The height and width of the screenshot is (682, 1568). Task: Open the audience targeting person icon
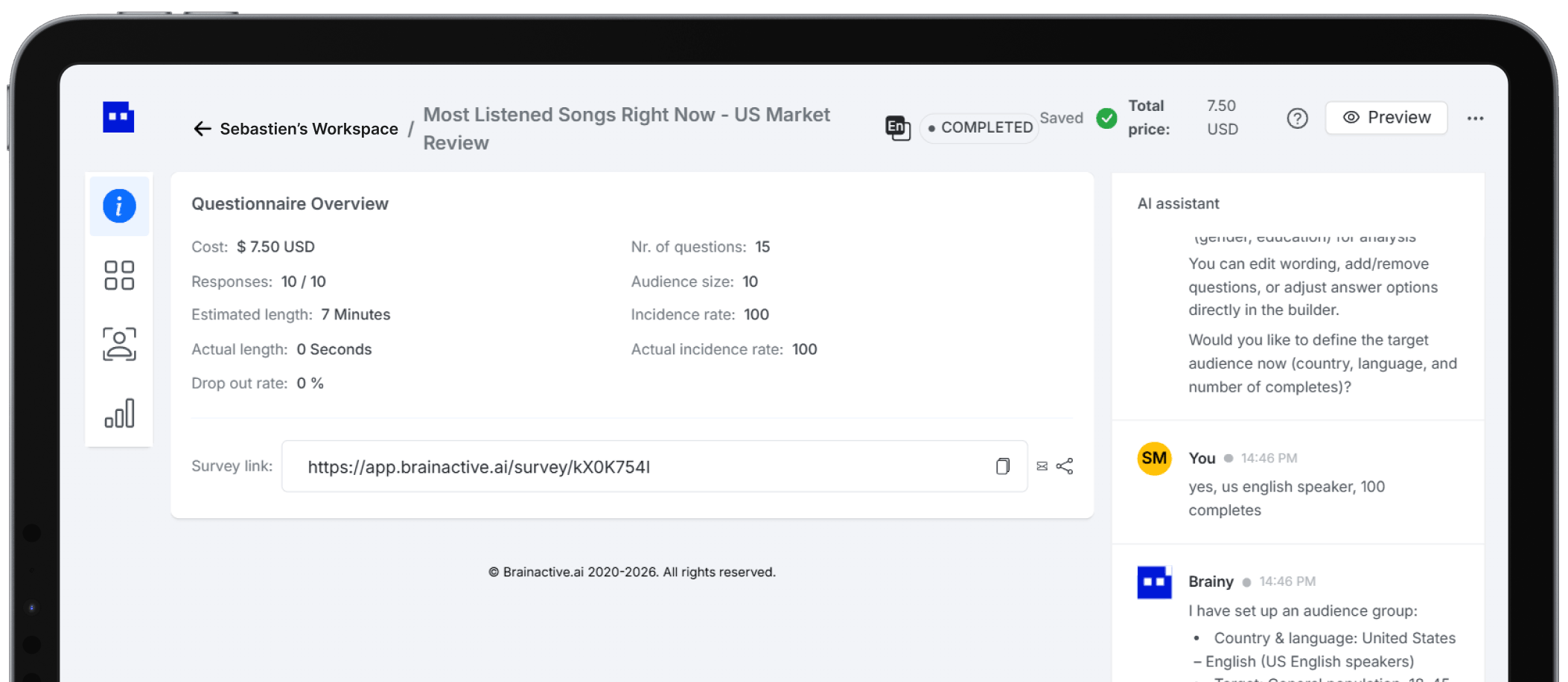tap(119, 344)
